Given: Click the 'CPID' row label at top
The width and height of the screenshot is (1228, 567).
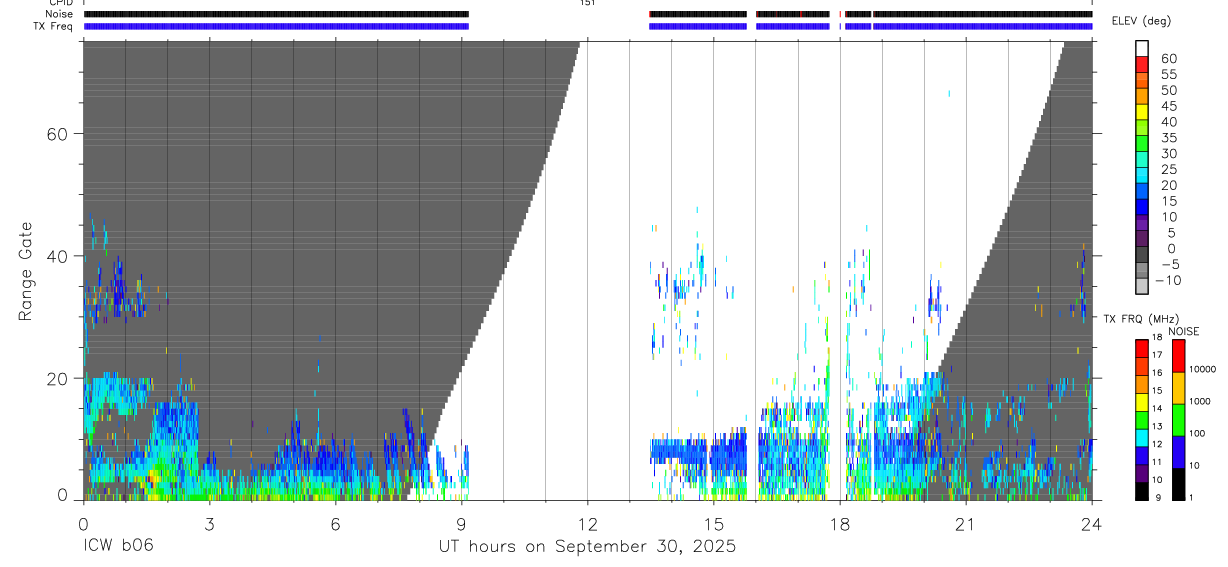Looking at the screenshot, I should coord(62,3).
